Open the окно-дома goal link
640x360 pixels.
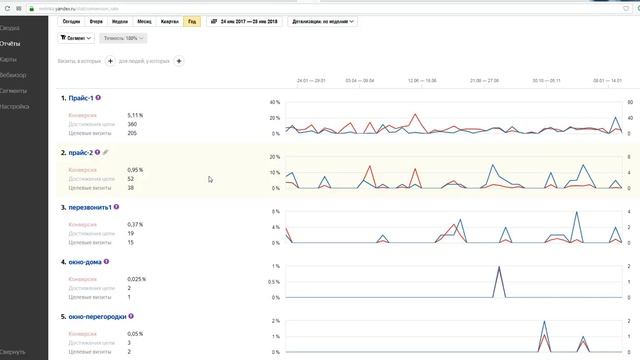[85, 262]
